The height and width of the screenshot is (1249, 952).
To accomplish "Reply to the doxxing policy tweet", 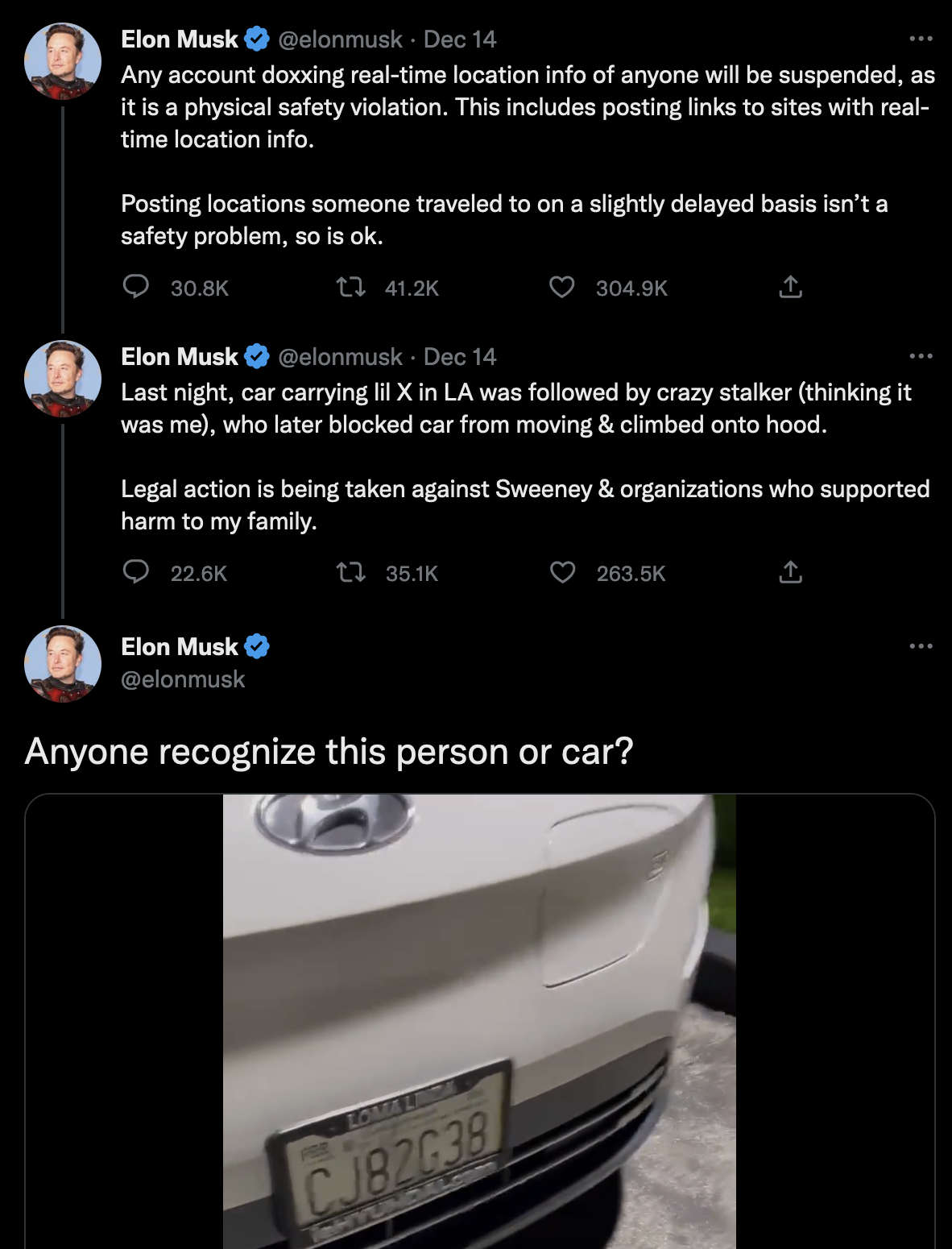I will pyautogui.click(x=137, y=288).
